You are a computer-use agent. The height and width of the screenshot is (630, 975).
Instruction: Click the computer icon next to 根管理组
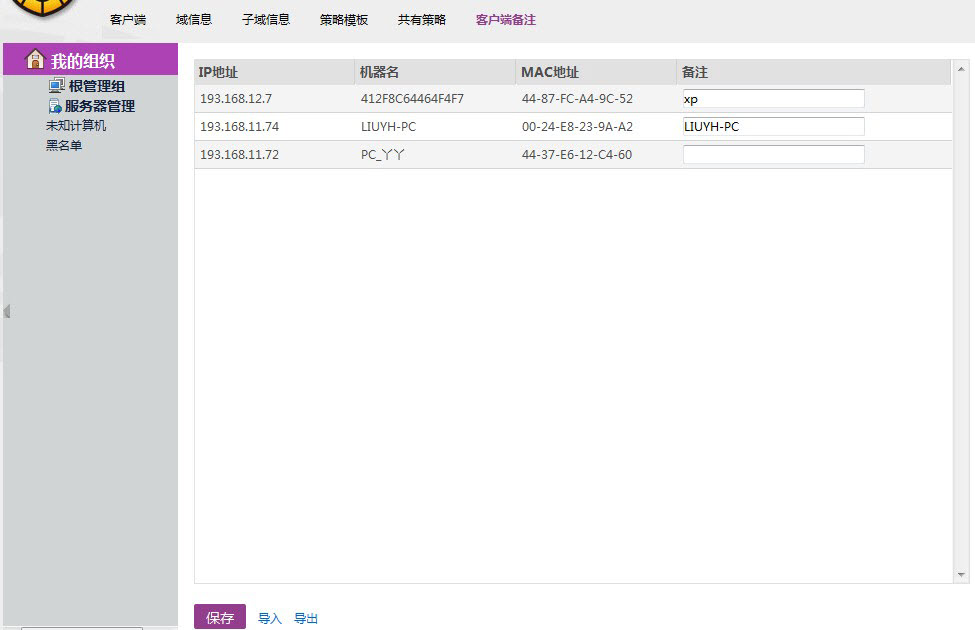coord(57,86)
